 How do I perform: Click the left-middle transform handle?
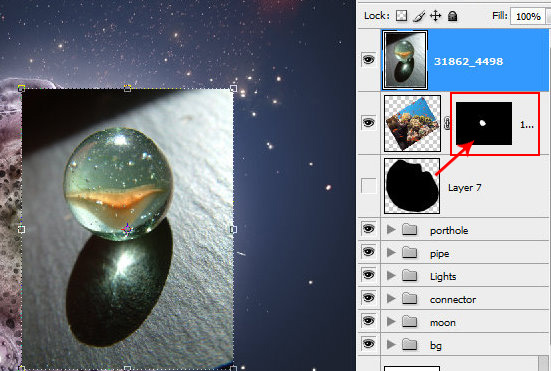21,229
